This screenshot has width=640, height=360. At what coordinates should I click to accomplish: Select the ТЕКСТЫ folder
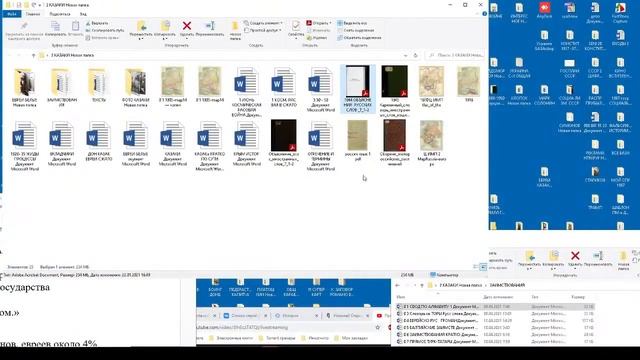point(98,85)
